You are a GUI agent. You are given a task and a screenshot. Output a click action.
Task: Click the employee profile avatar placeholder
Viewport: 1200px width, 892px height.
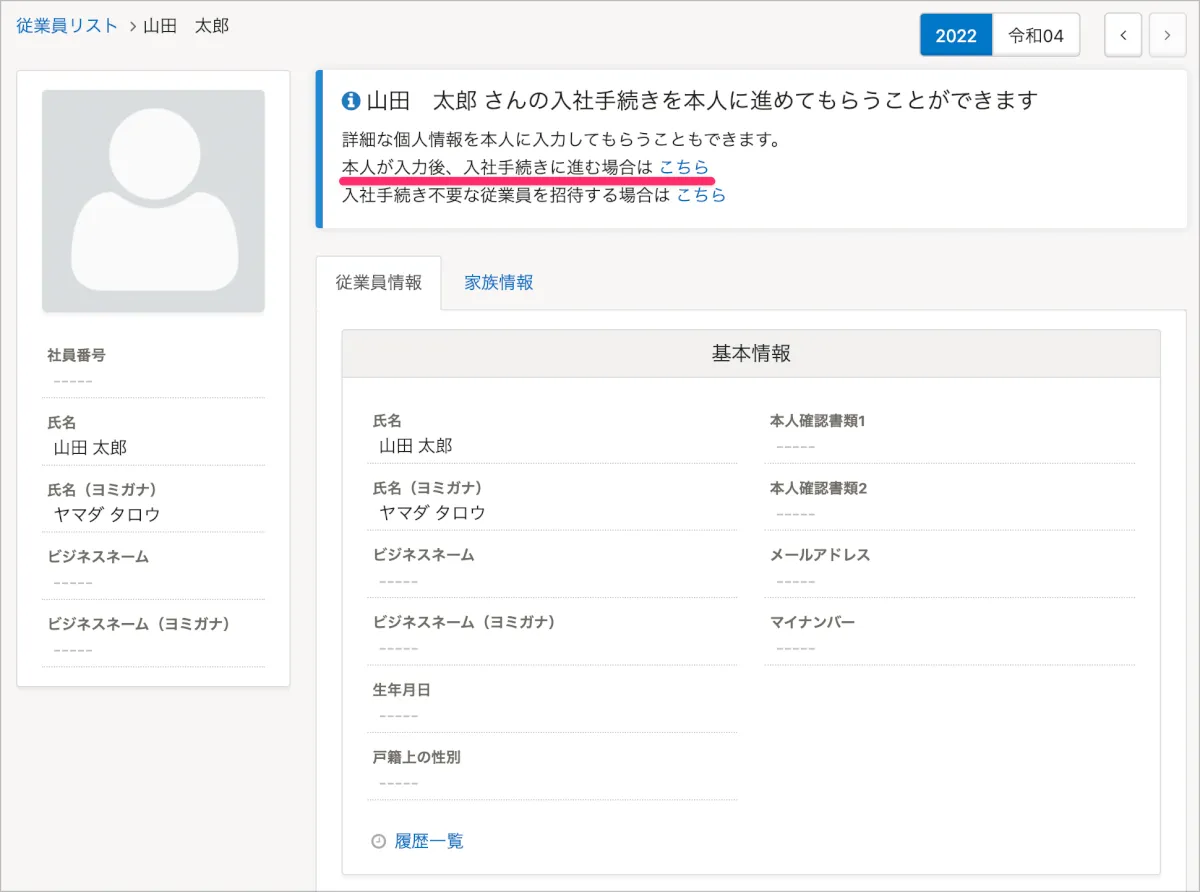pyautogui.click(x=153, y=201)
